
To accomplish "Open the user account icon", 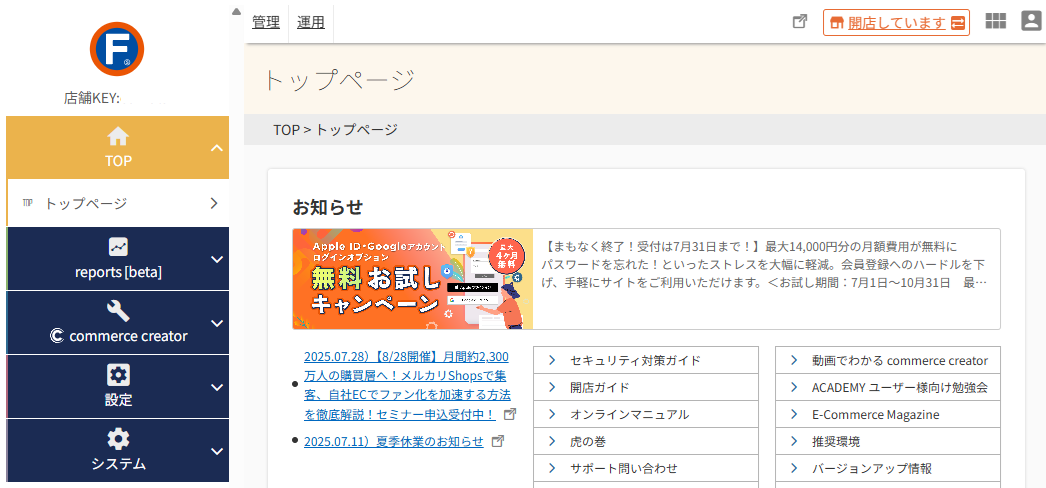I will tap(1031, 21).
